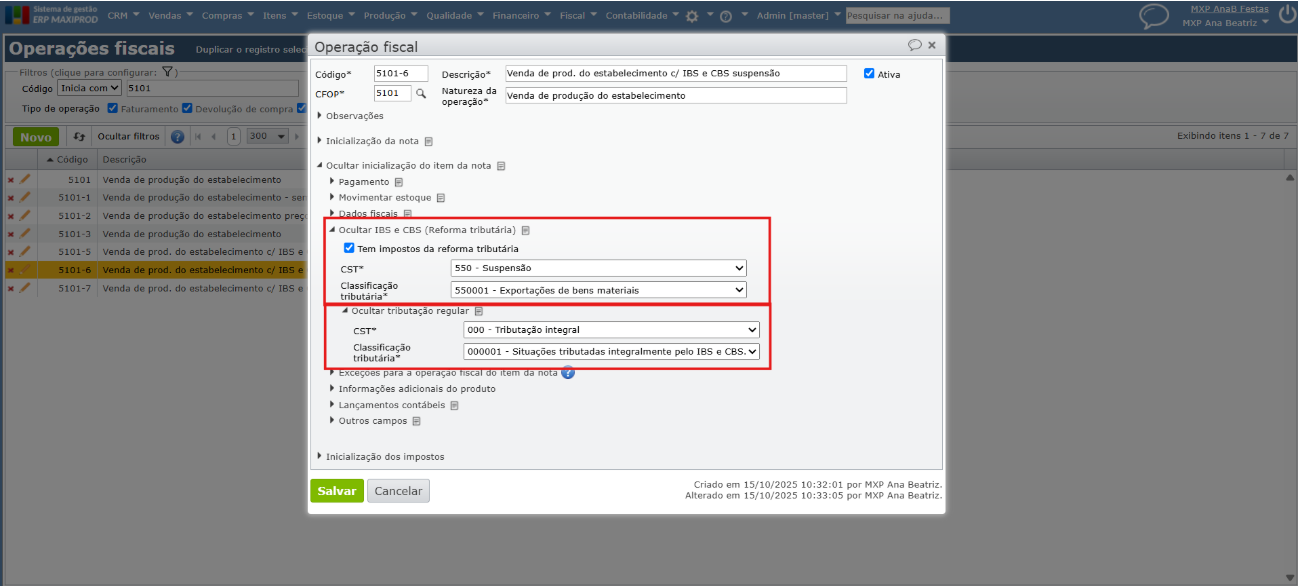
Task: Click form icon beside Movimentar estoque
Action: tap(440, 198)
